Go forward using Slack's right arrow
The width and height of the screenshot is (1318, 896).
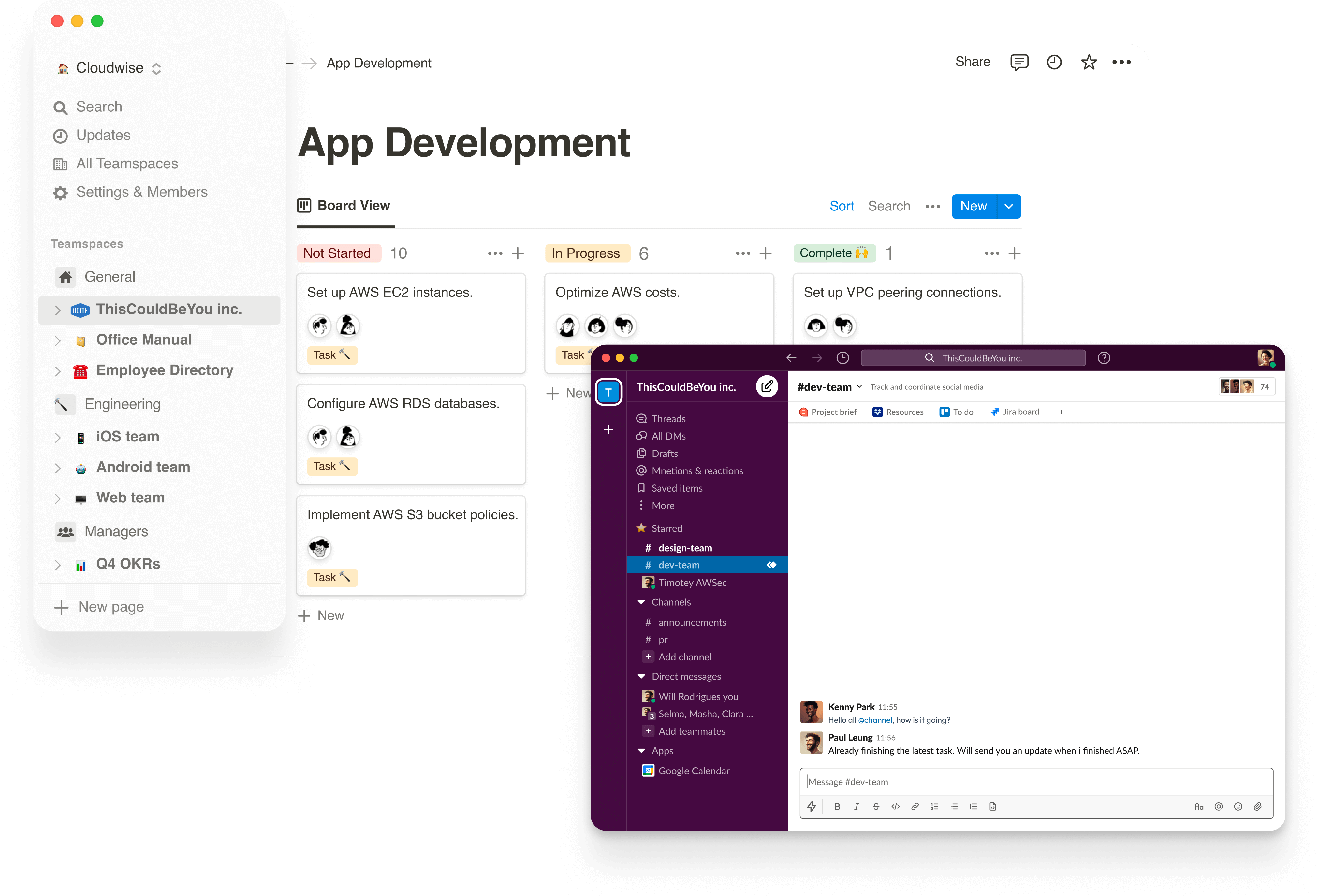click(x=817, y=358)
